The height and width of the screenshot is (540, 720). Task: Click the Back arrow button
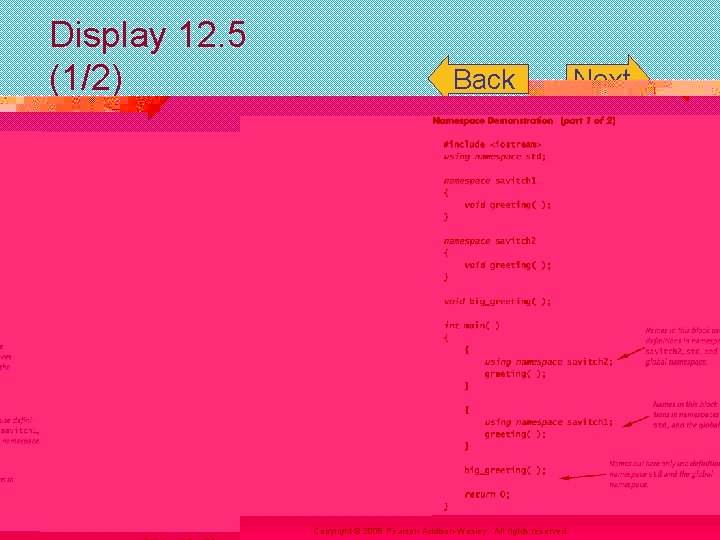[x=478, y=77]
